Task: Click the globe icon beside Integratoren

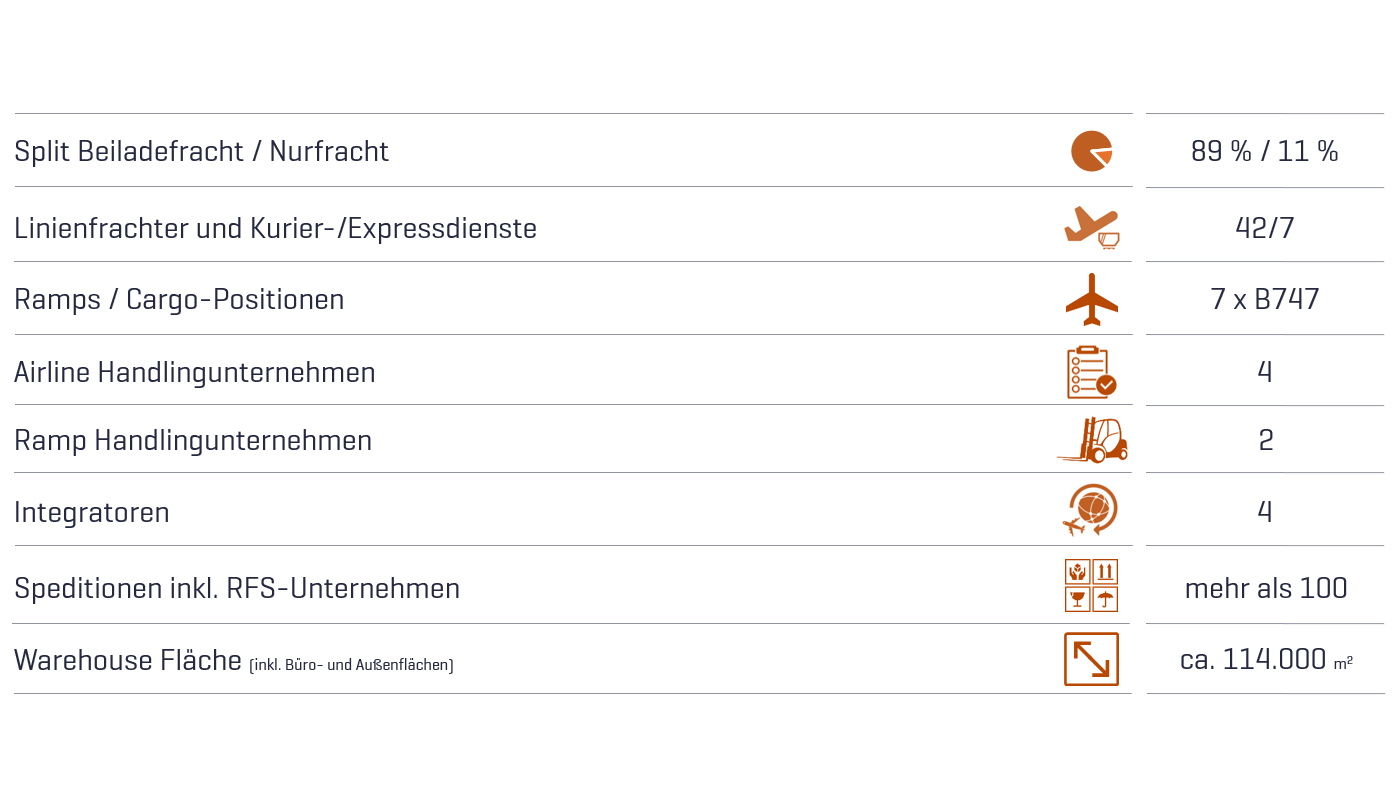Action: (x=1091, y=511)
